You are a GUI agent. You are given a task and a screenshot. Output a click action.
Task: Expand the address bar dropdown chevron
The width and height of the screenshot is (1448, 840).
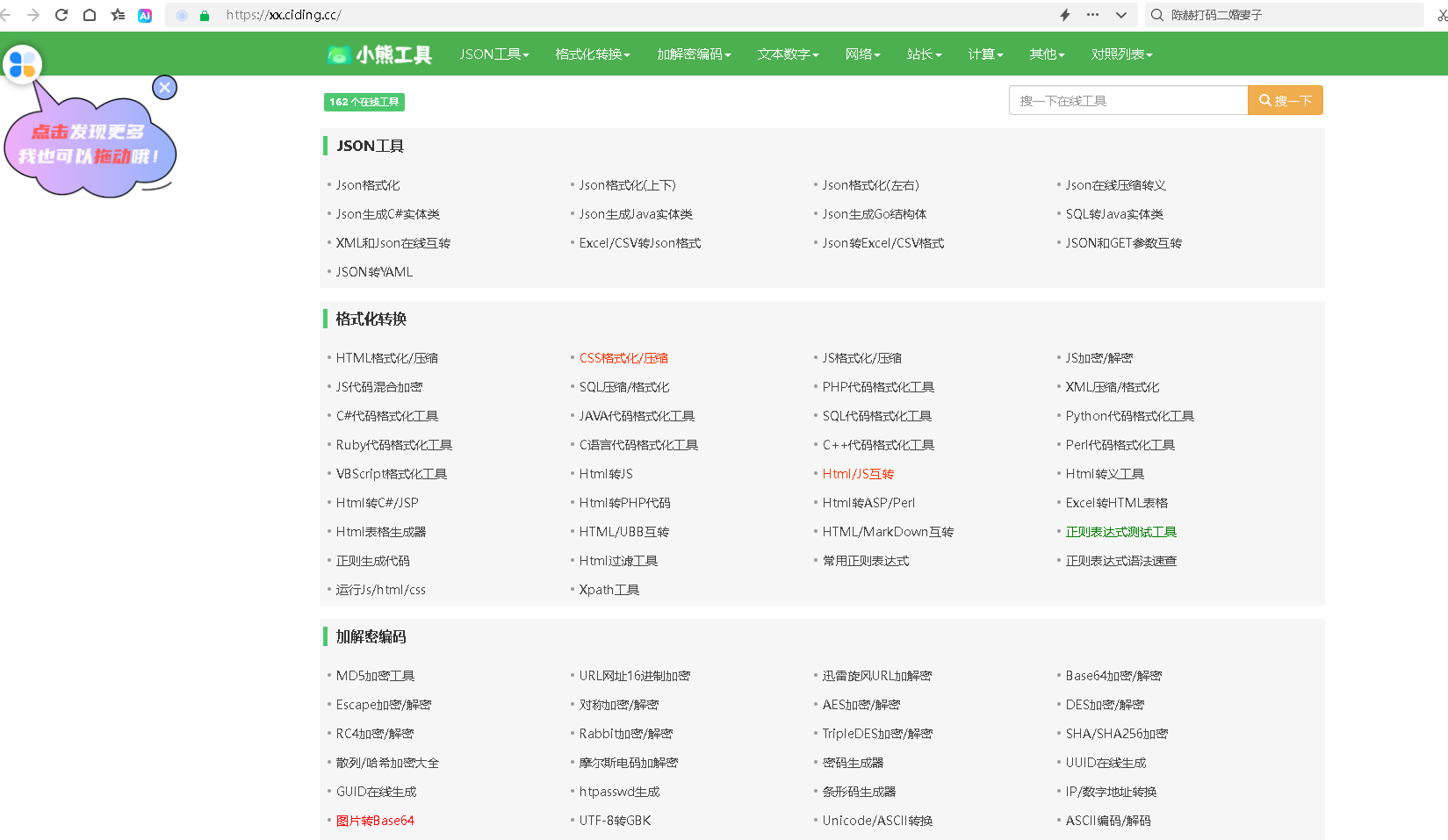[1121, 15]
